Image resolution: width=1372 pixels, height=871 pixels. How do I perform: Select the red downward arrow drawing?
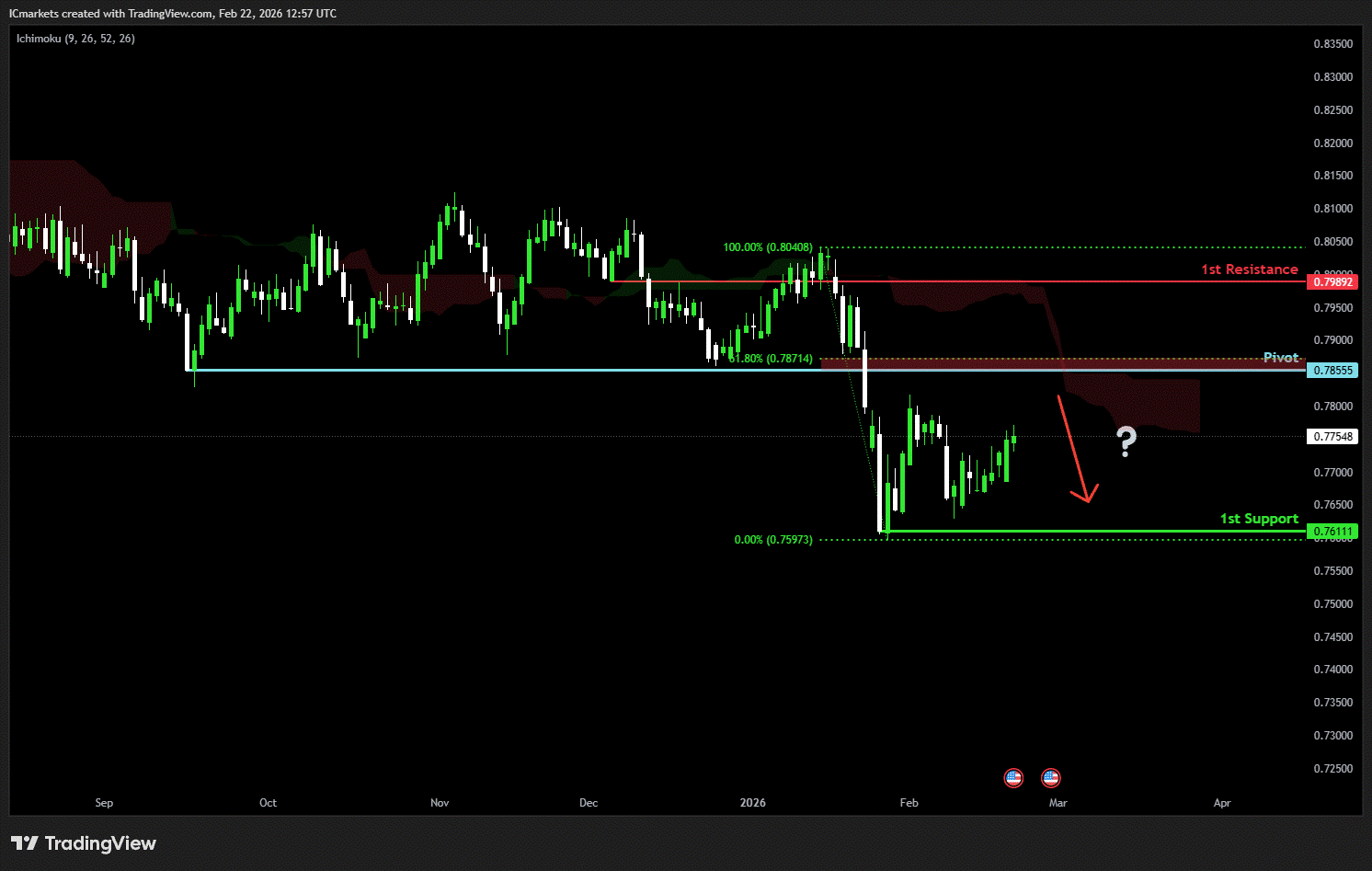point(1074,451)
